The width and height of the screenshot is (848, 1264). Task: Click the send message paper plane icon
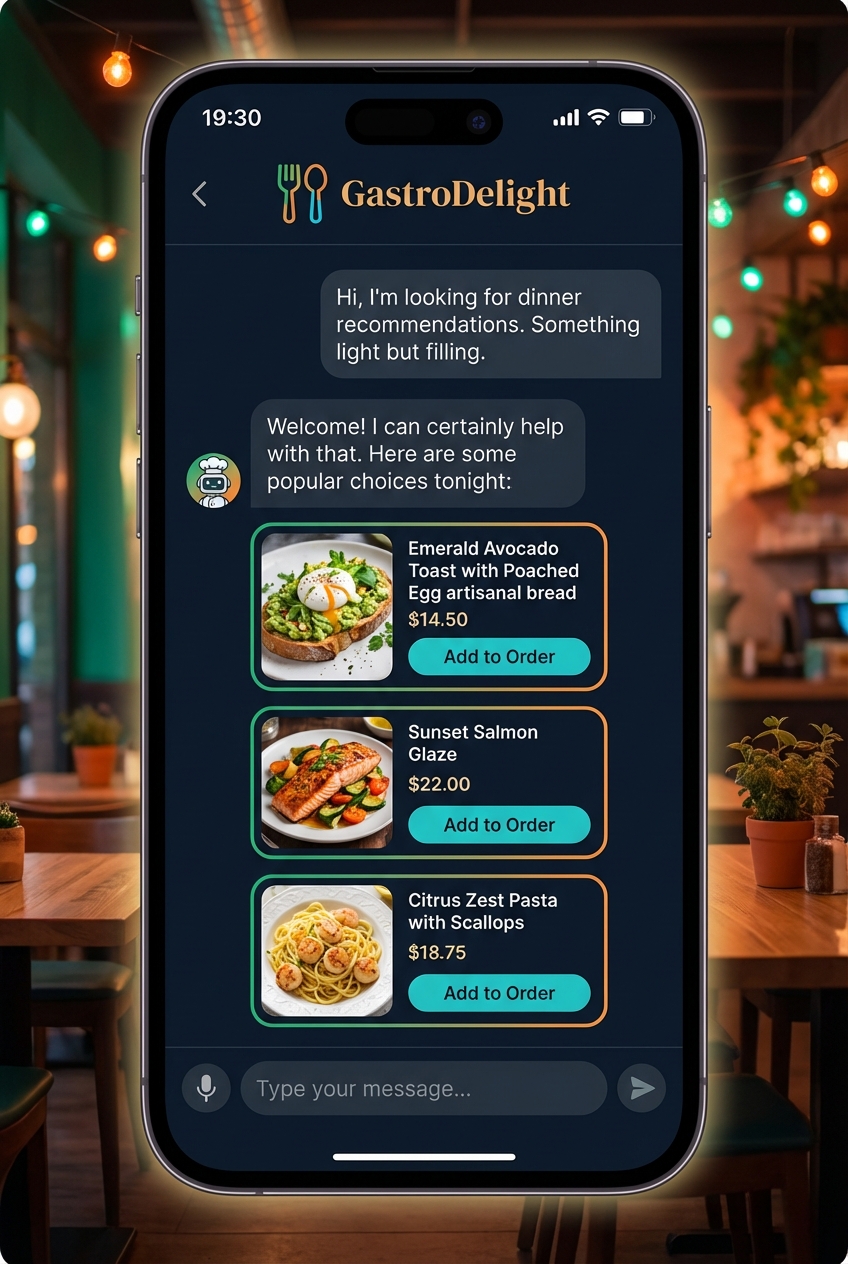(x=642, y=1088)
